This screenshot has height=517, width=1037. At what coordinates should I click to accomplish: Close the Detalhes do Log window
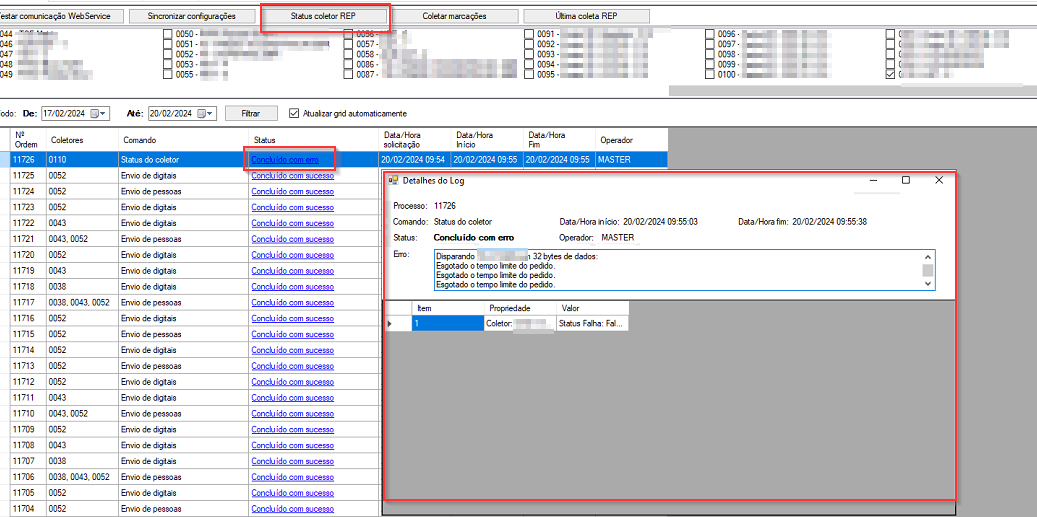pyautogui.click(x=939, y=181)
